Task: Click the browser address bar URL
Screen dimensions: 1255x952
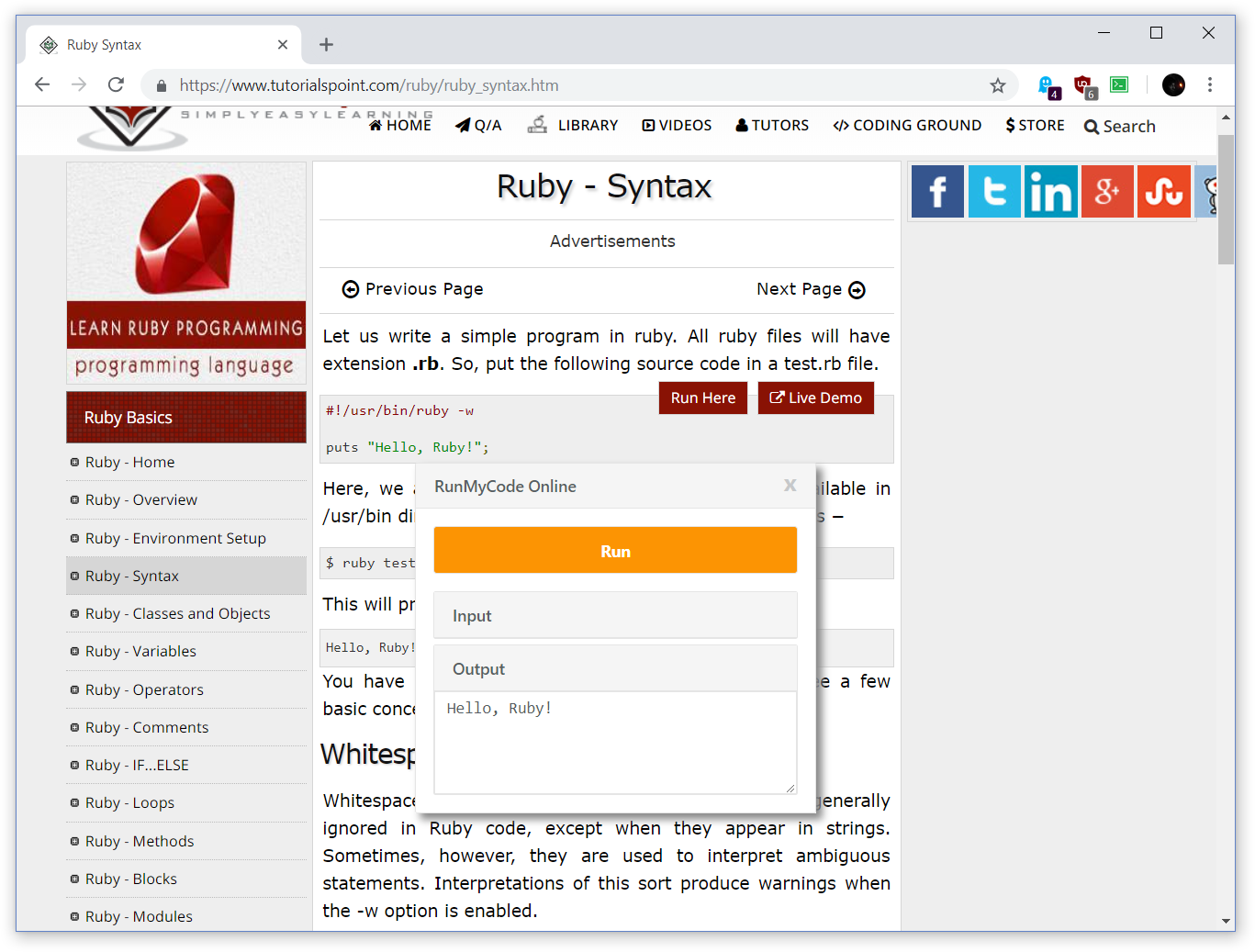Action: (x=369, y=85)
